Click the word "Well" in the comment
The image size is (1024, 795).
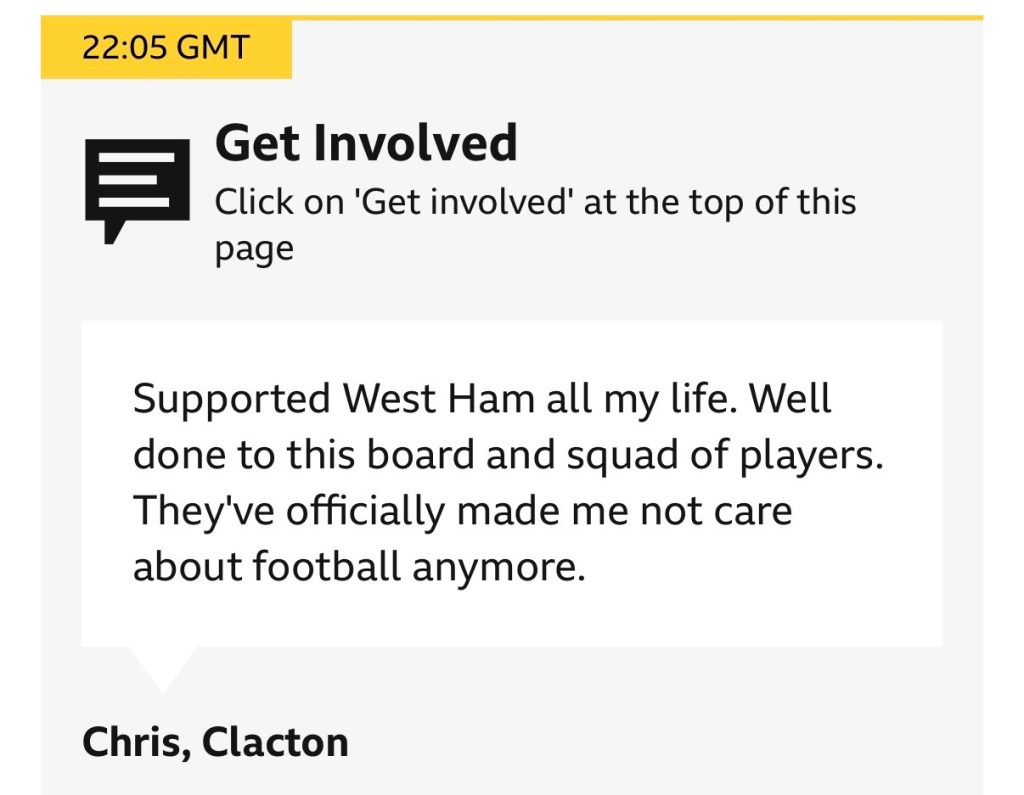[x=790, y=399]
